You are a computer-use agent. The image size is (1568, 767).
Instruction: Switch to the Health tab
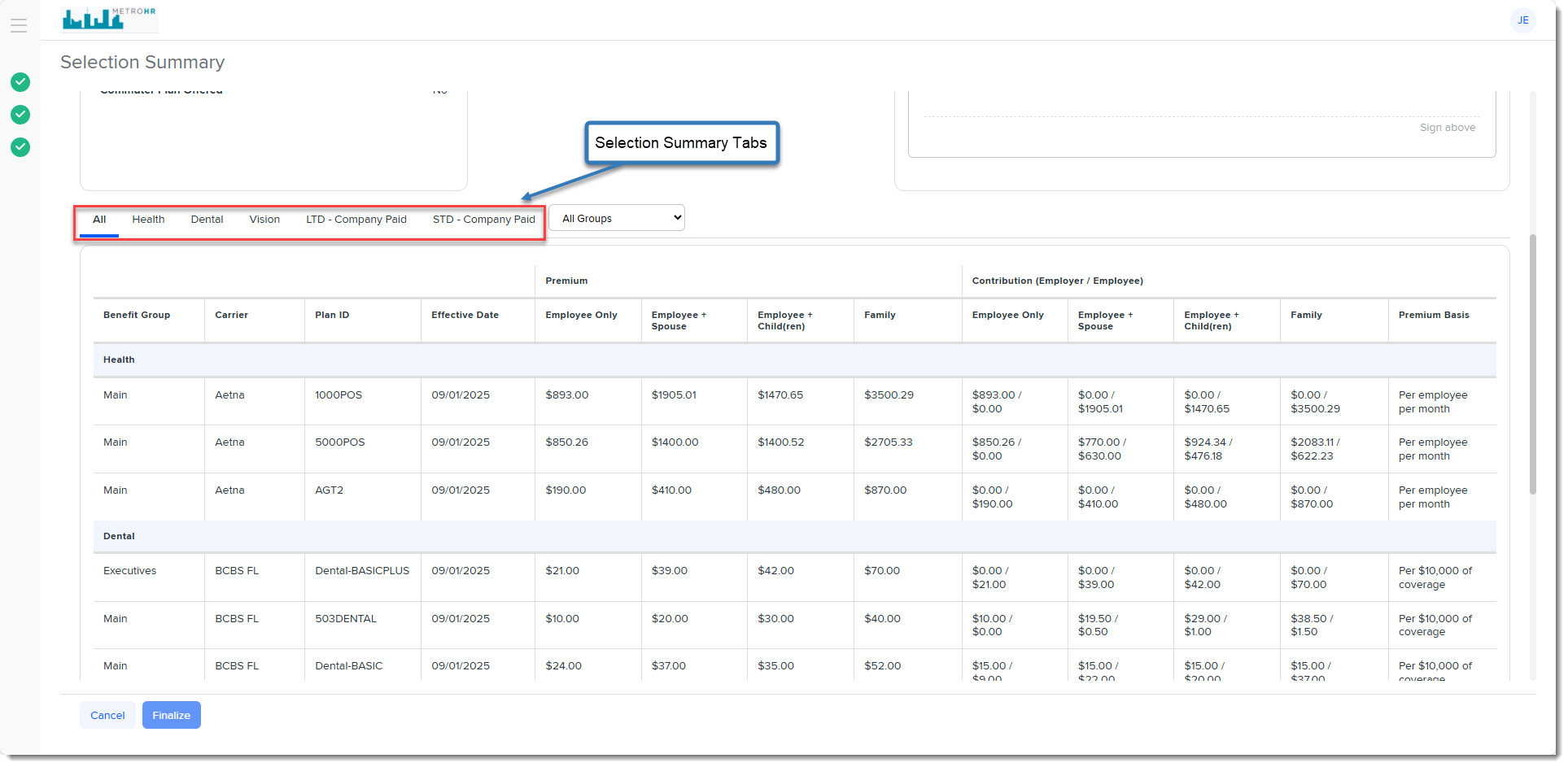tap(148, 220)
